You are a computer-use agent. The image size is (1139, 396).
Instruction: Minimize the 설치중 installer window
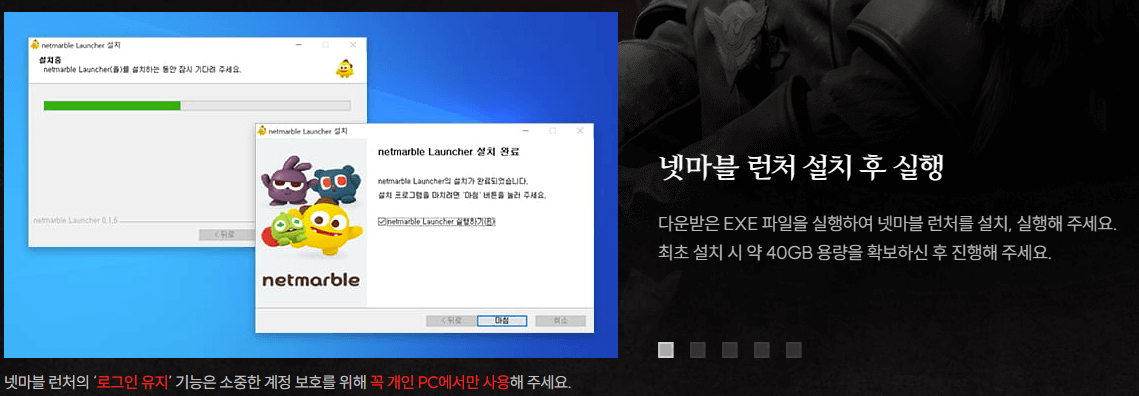299,44
